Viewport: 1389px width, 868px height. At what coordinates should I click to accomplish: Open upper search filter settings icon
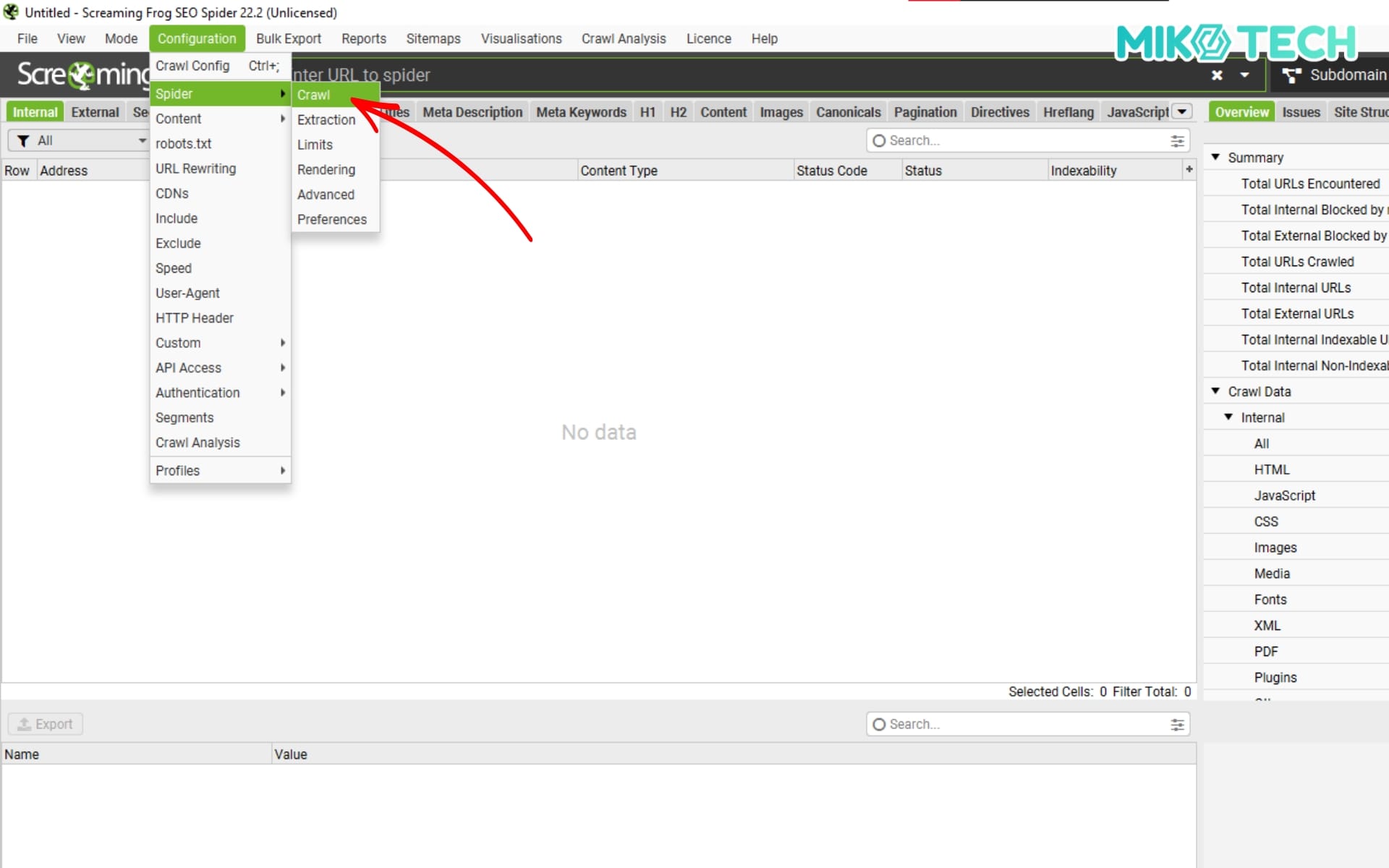click(1177, 141)
